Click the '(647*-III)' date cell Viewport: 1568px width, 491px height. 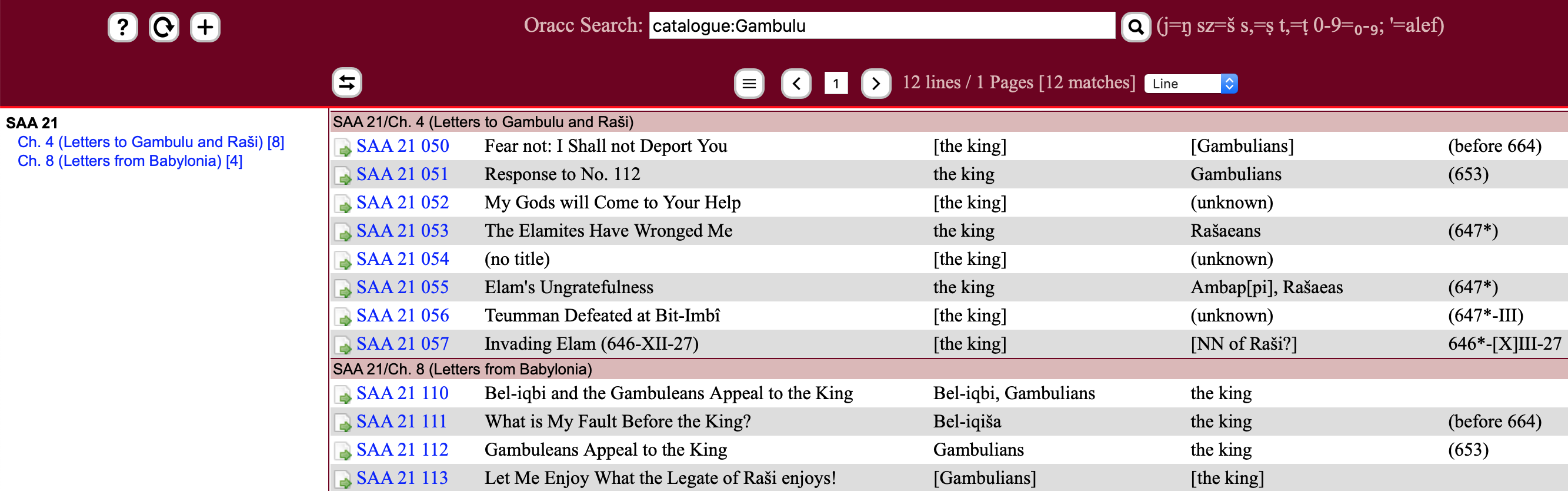click(x=1485, y=316)
